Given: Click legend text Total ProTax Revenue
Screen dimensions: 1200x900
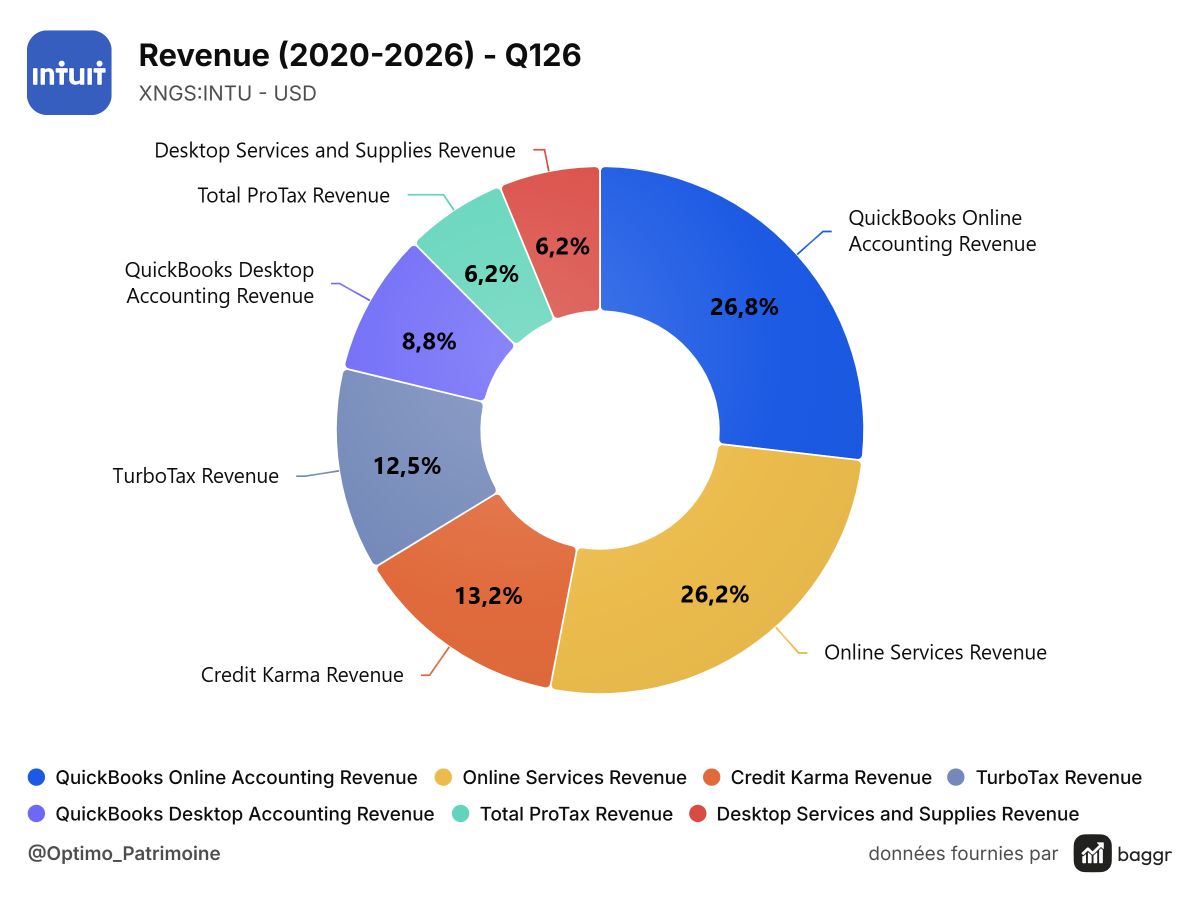Looking at the screenshot, I should pyautogui.click(x=576, y=814).
